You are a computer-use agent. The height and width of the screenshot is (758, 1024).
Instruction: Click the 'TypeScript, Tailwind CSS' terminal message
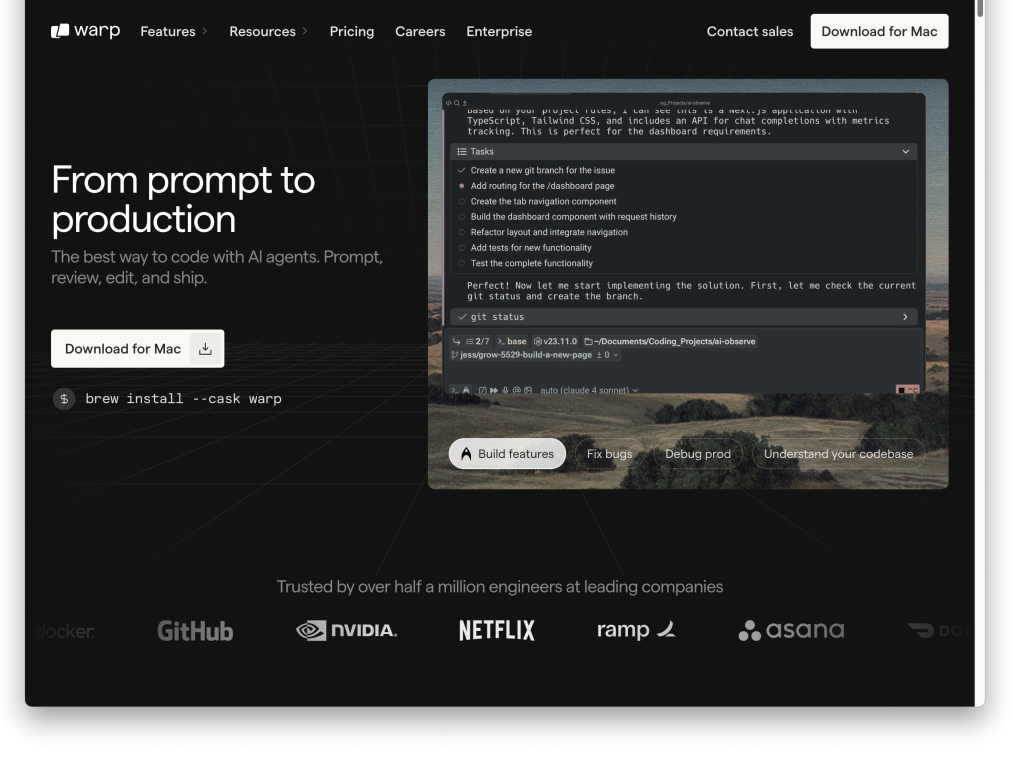(678, 126)
